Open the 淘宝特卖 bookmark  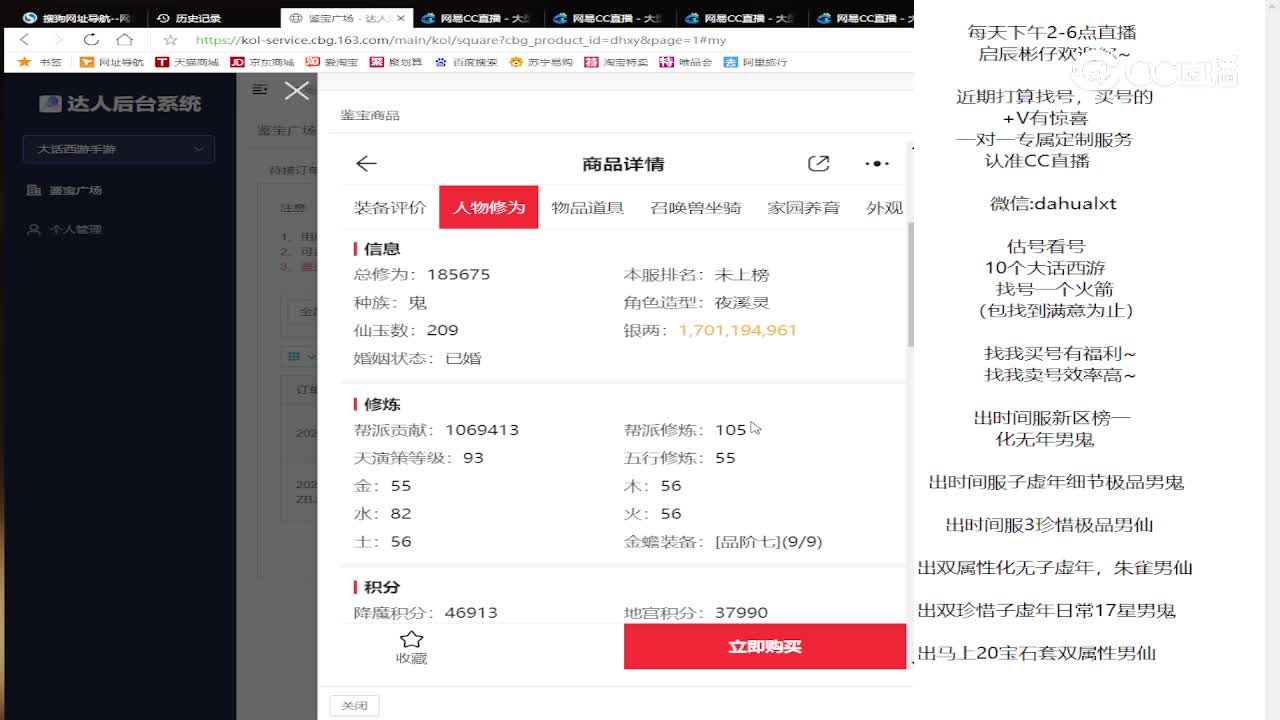(617, 62)
